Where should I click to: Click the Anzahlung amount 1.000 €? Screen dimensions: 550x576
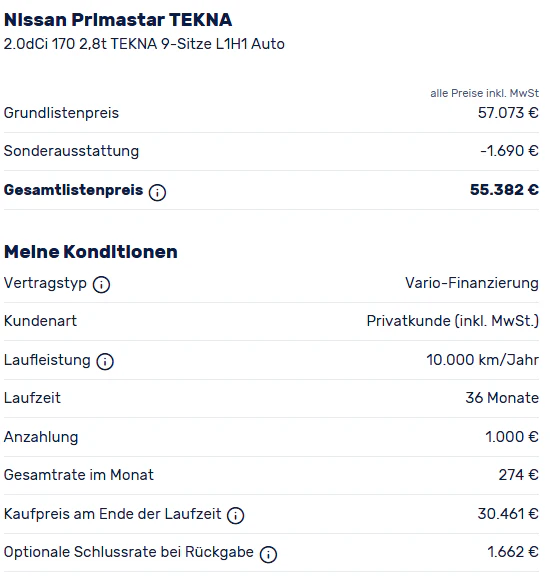512,437
